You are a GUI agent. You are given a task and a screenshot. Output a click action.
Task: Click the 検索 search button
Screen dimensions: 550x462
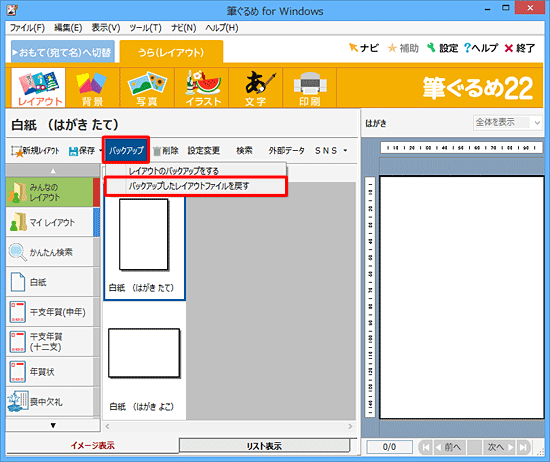(244, 151)
